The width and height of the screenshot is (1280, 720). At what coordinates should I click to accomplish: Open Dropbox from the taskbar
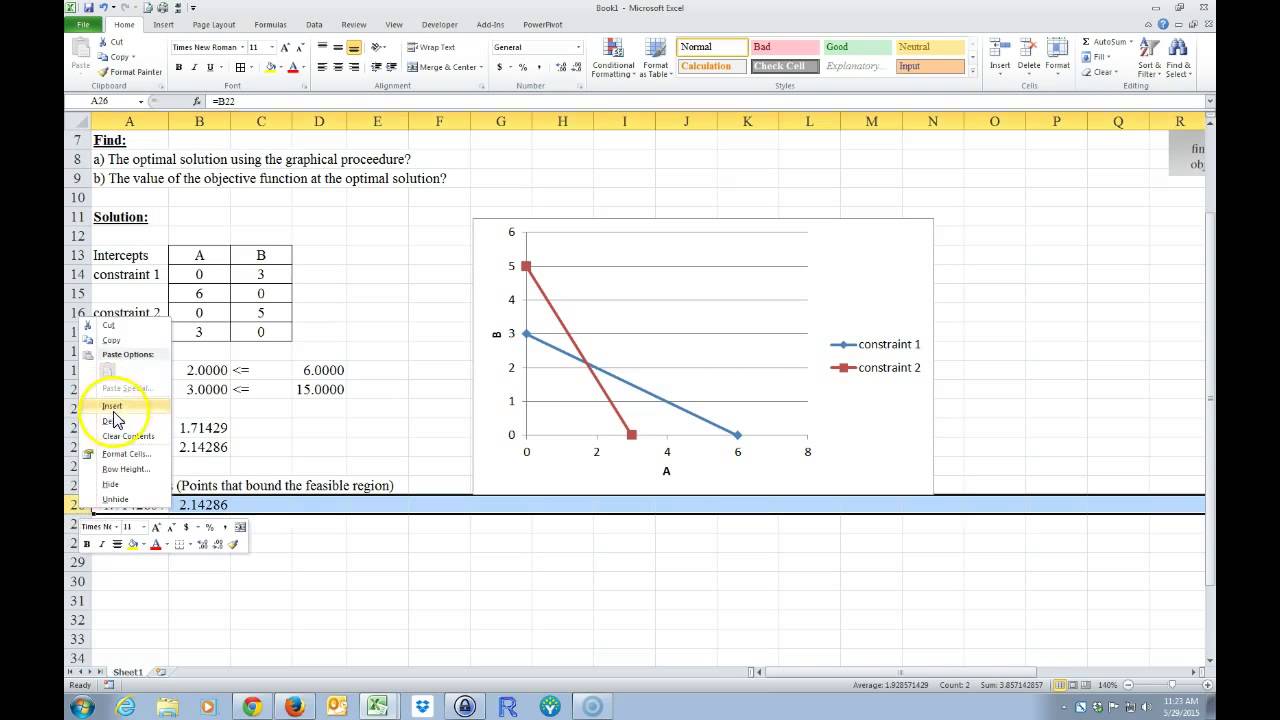pyautogui.click(x=422, y=706)
